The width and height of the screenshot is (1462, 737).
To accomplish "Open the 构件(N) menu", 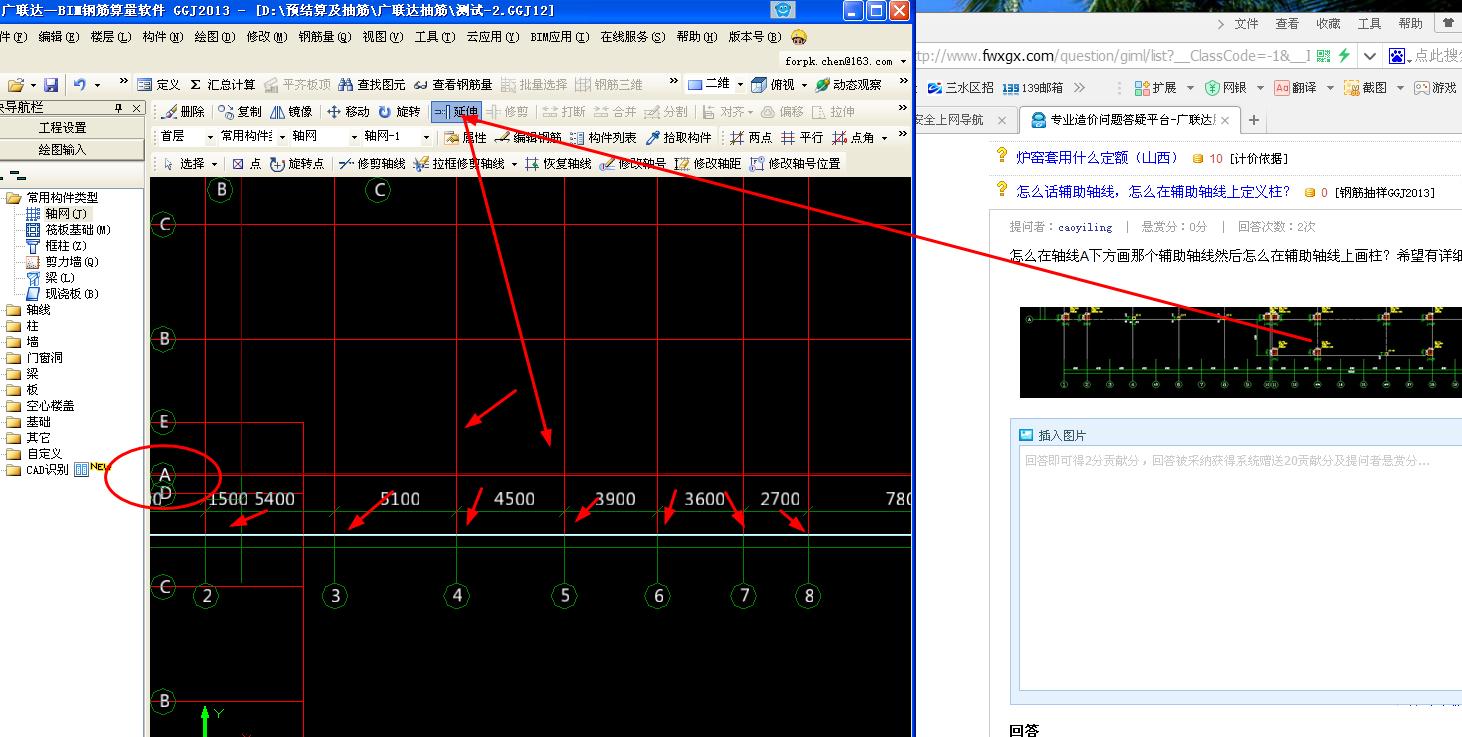I will (162, 37).
